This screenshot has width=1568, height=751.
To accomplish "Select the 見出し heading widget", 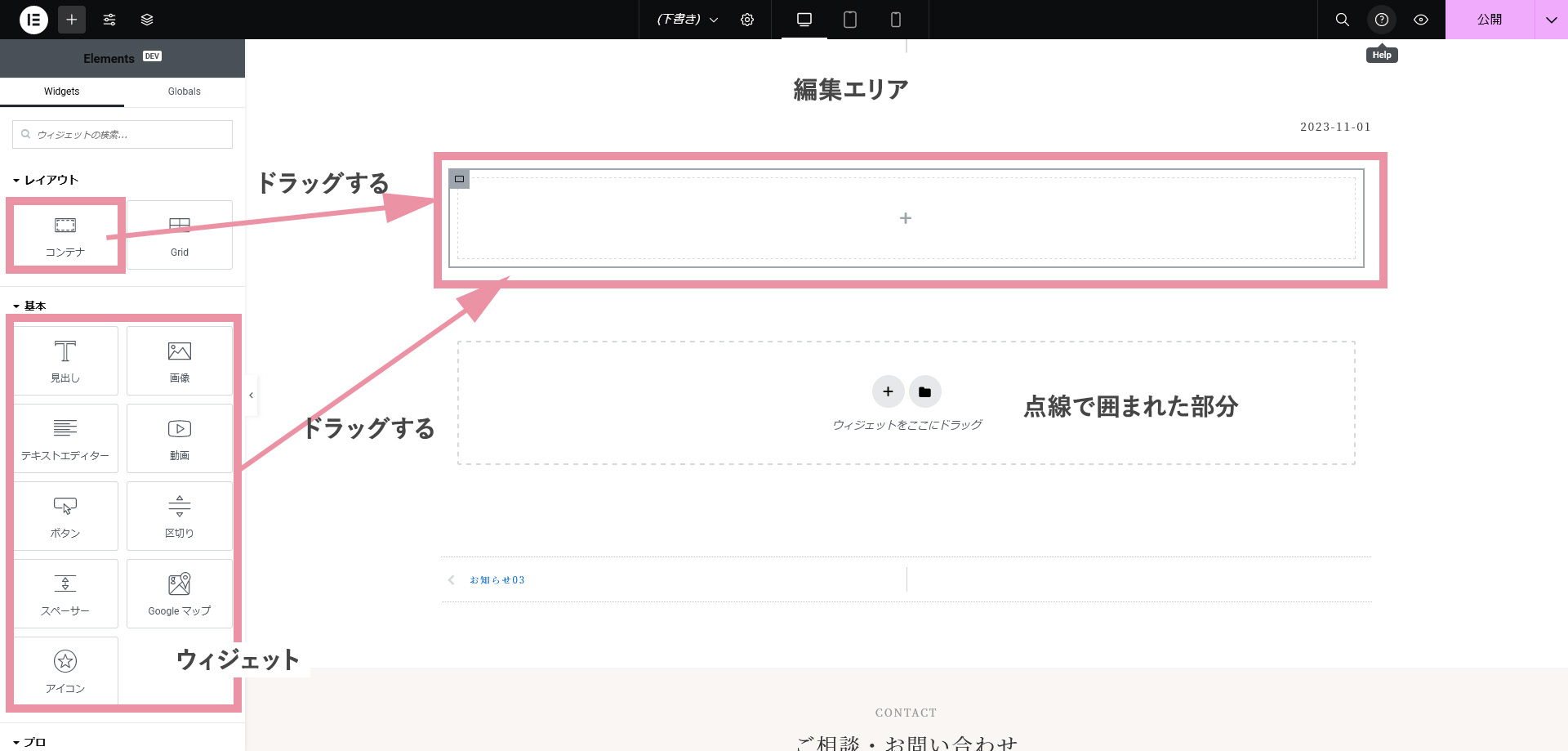I will 65,360.
